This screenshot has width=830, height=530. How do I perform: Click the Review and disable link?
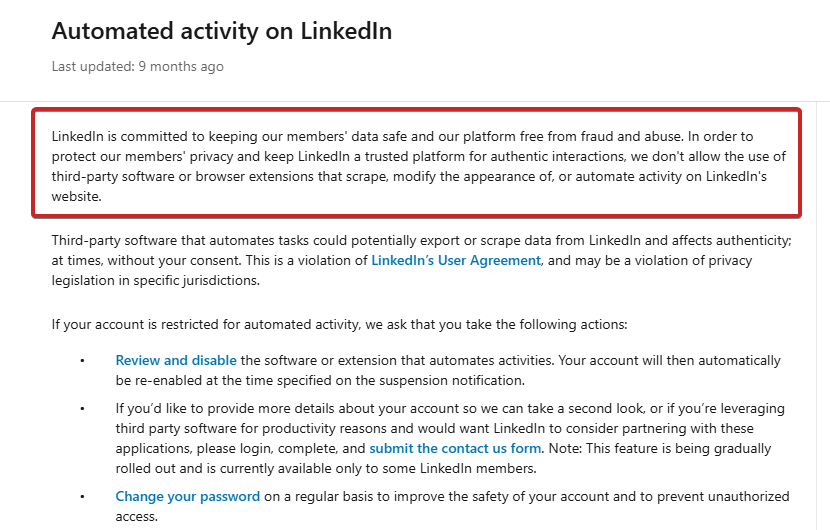pyautogui.click(x=176, y=360)
